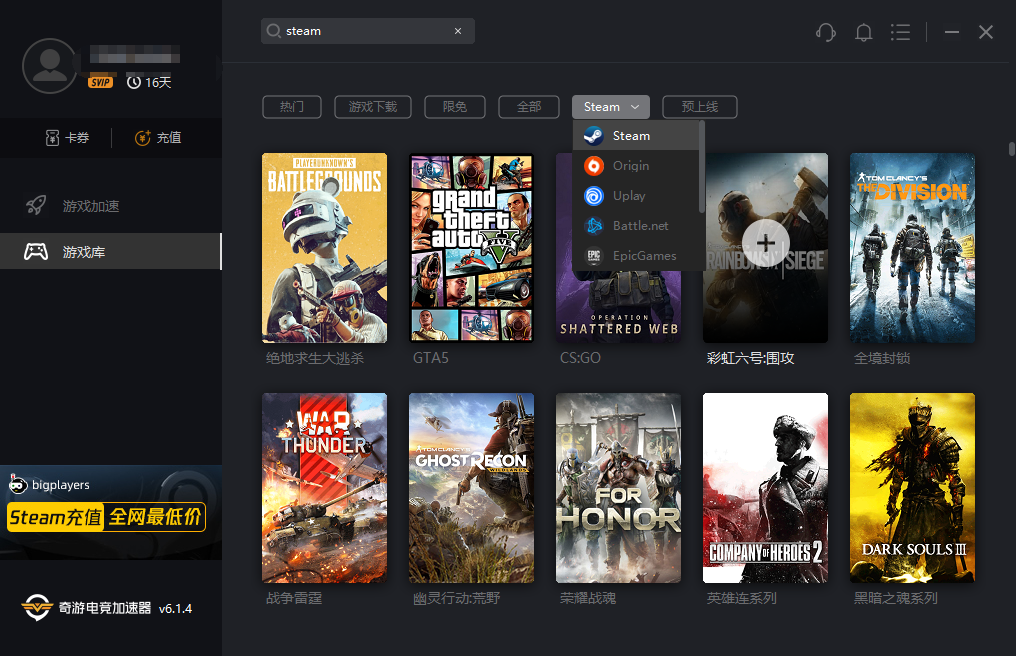Switch to the 游戏下载 filter tab
The image size is (1016, 656).
(373, 107)
